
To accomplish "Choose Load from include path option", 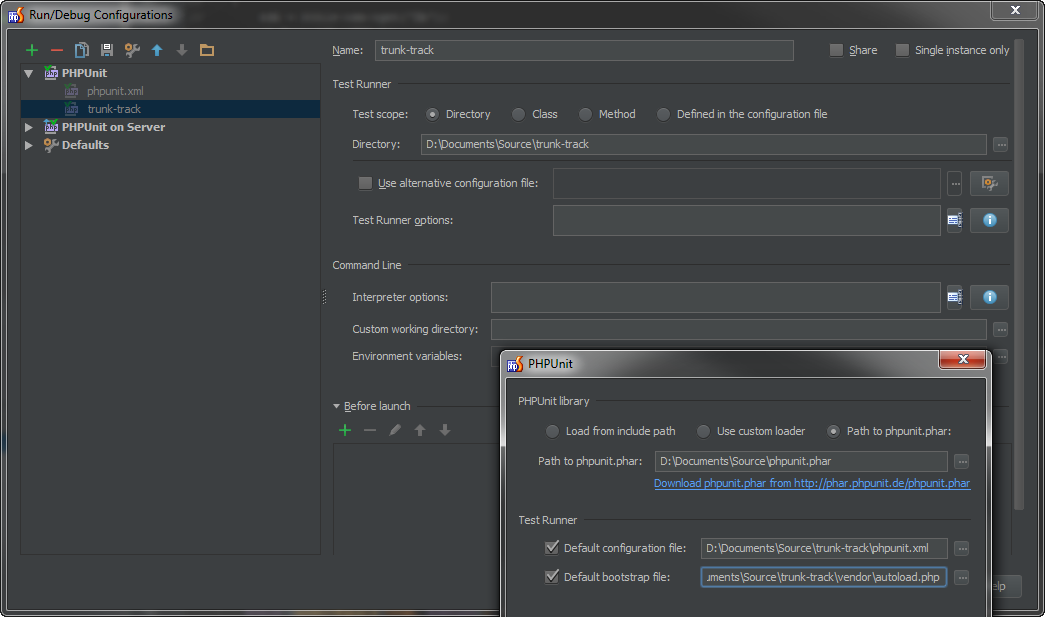I will 551,431.
